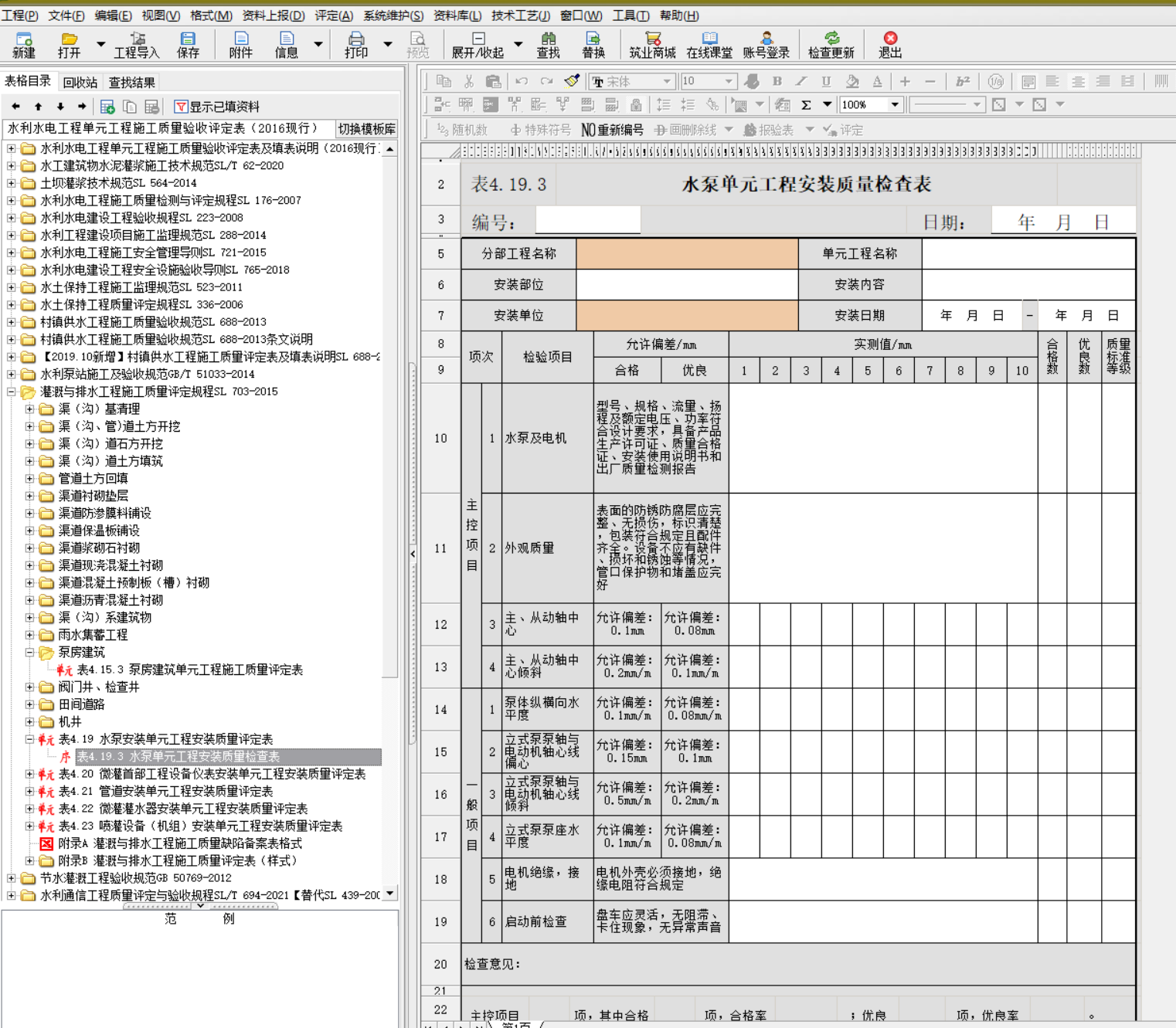
Task: Click the add table icon with green plus
Action: [107, 107]
